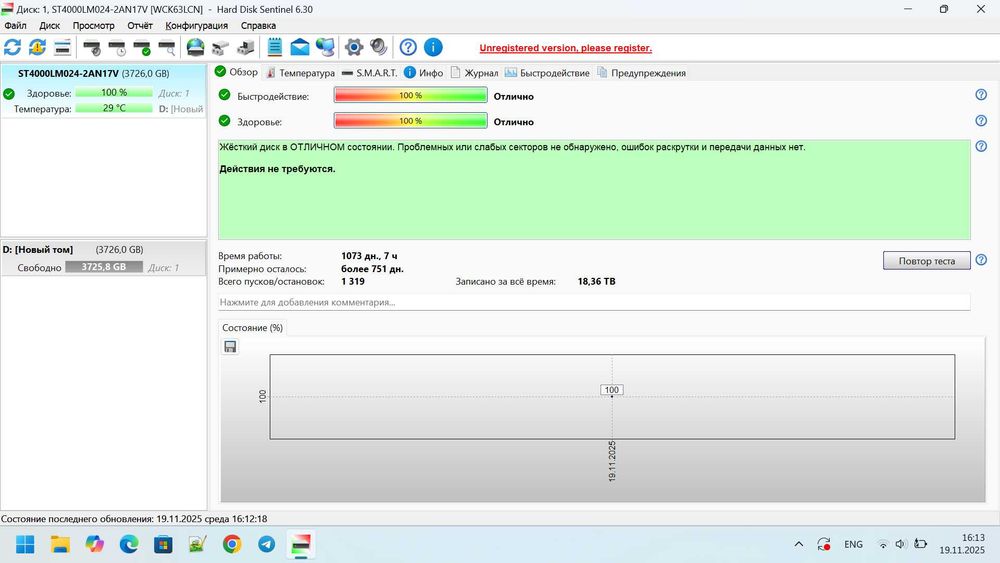
Task: Switch to the Быстродействие tab
Action: click(547, 73)
